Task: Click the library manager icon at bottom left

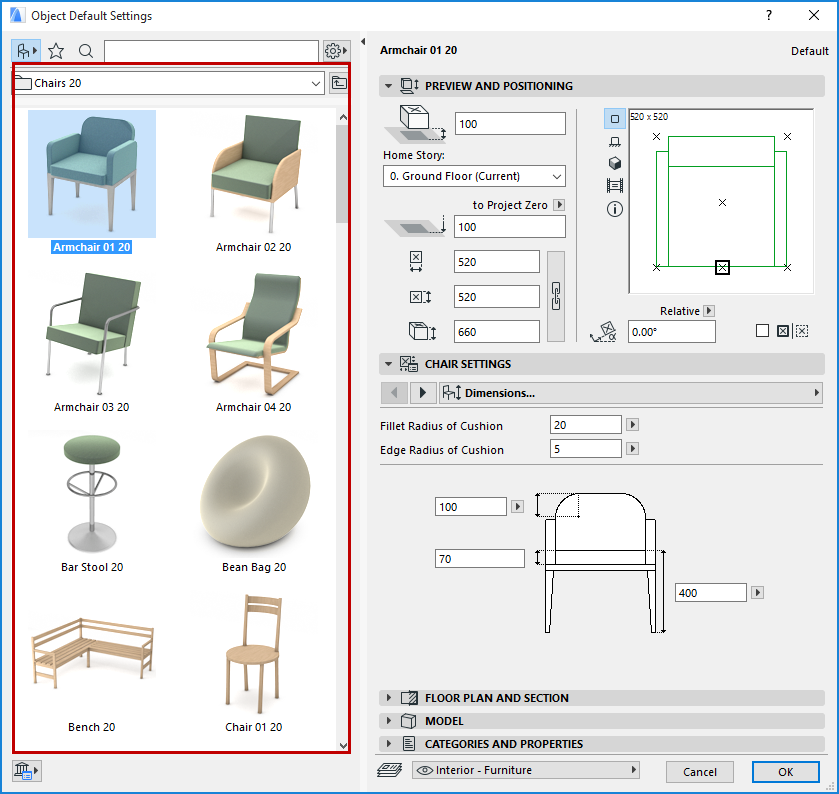Action: [26, 770]
